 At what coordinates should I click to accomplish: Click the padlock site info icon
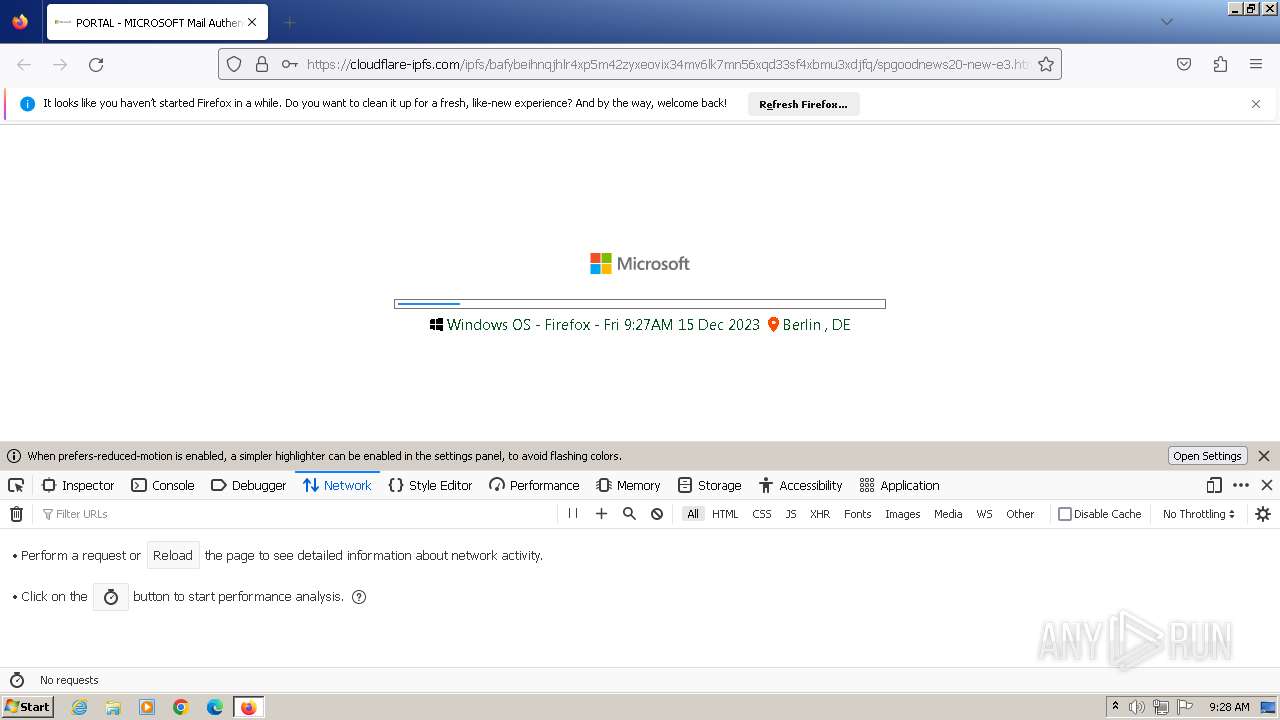(x=262, y=64)
